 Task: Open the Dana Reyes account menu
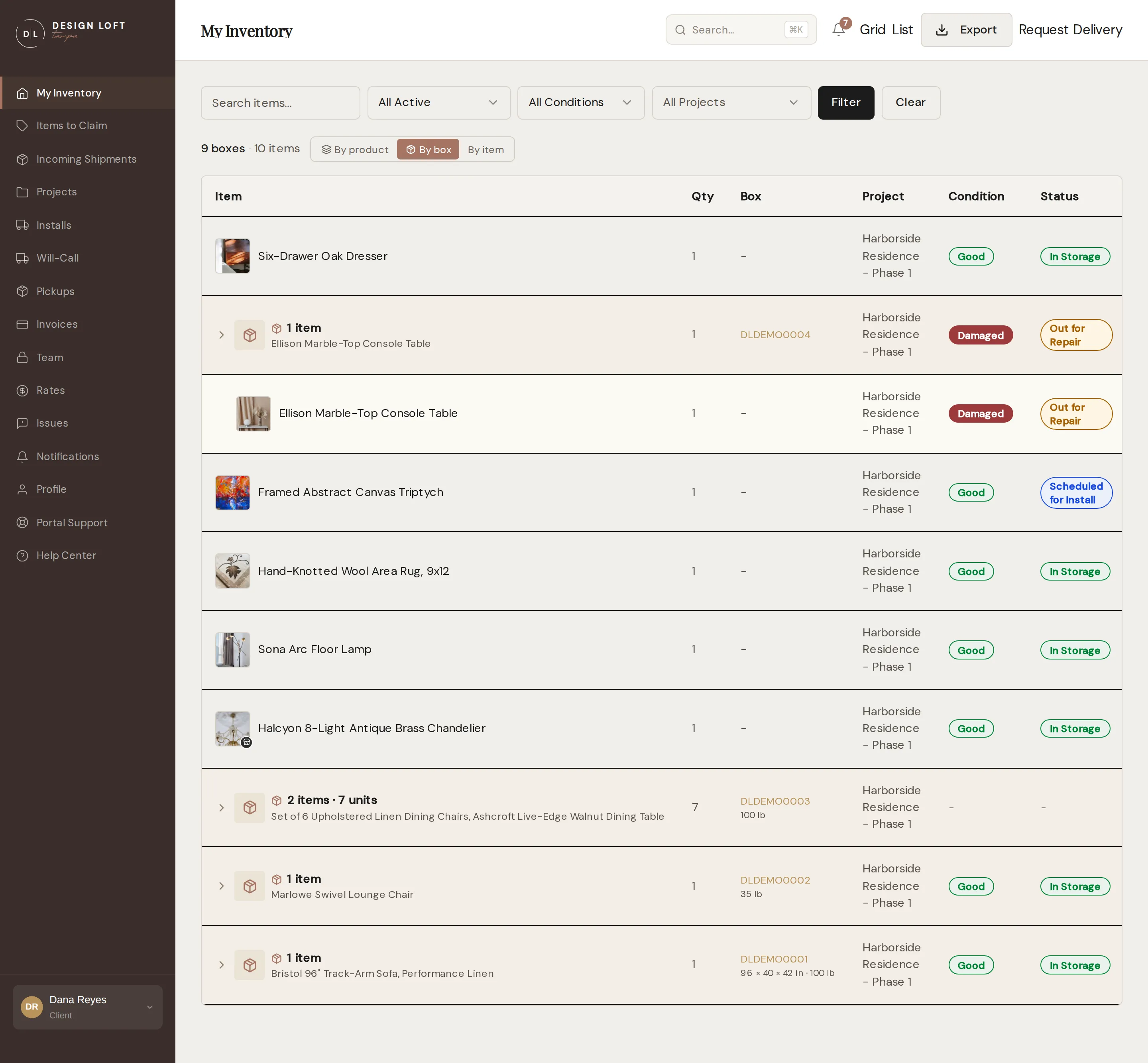[x=87, y=1007]
